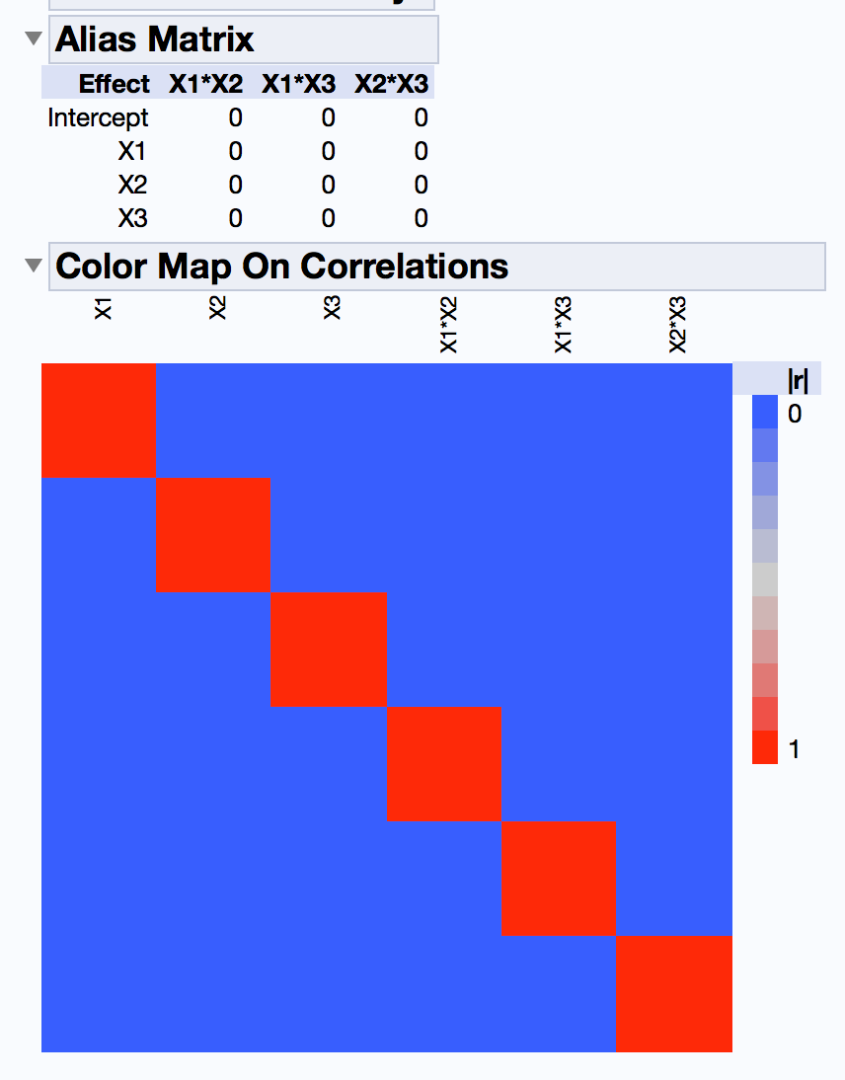Select the X1*X2 column header in Alias Matrix
The image size is (845, 1080).
(x=205, y=84)
